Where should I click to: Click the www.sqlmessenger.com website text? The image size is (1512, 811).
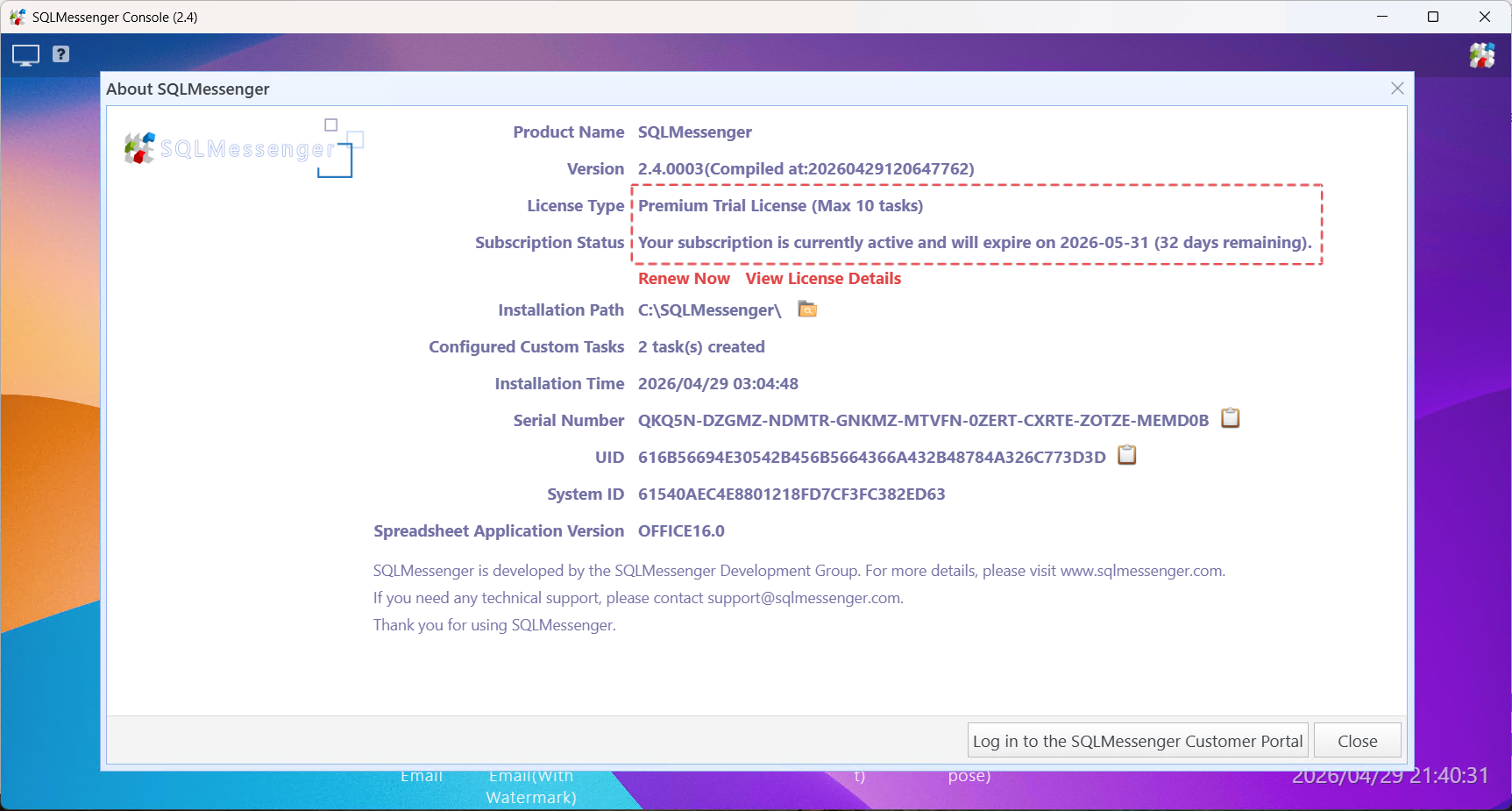[1141, 571]
